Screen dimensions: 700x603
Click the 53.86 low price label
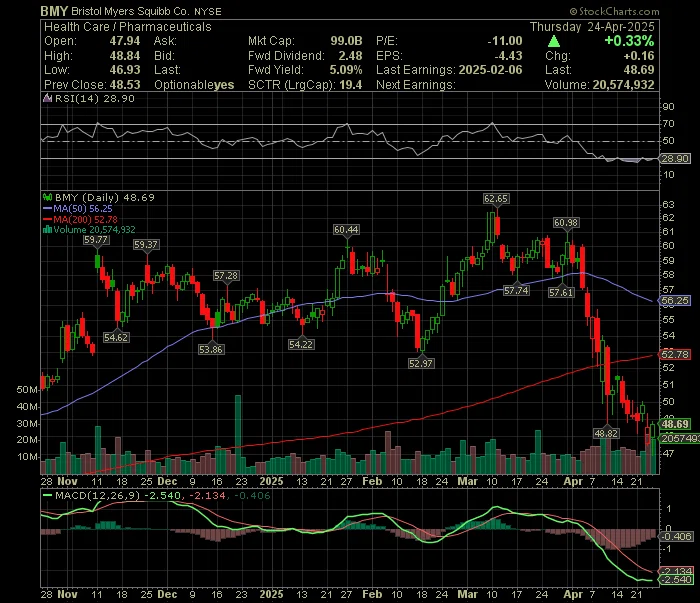click(211, 349)
